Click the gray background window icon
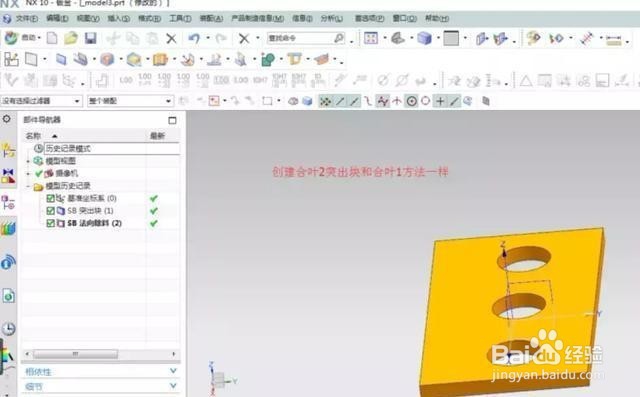640x397 pixels. coord(451,38)
